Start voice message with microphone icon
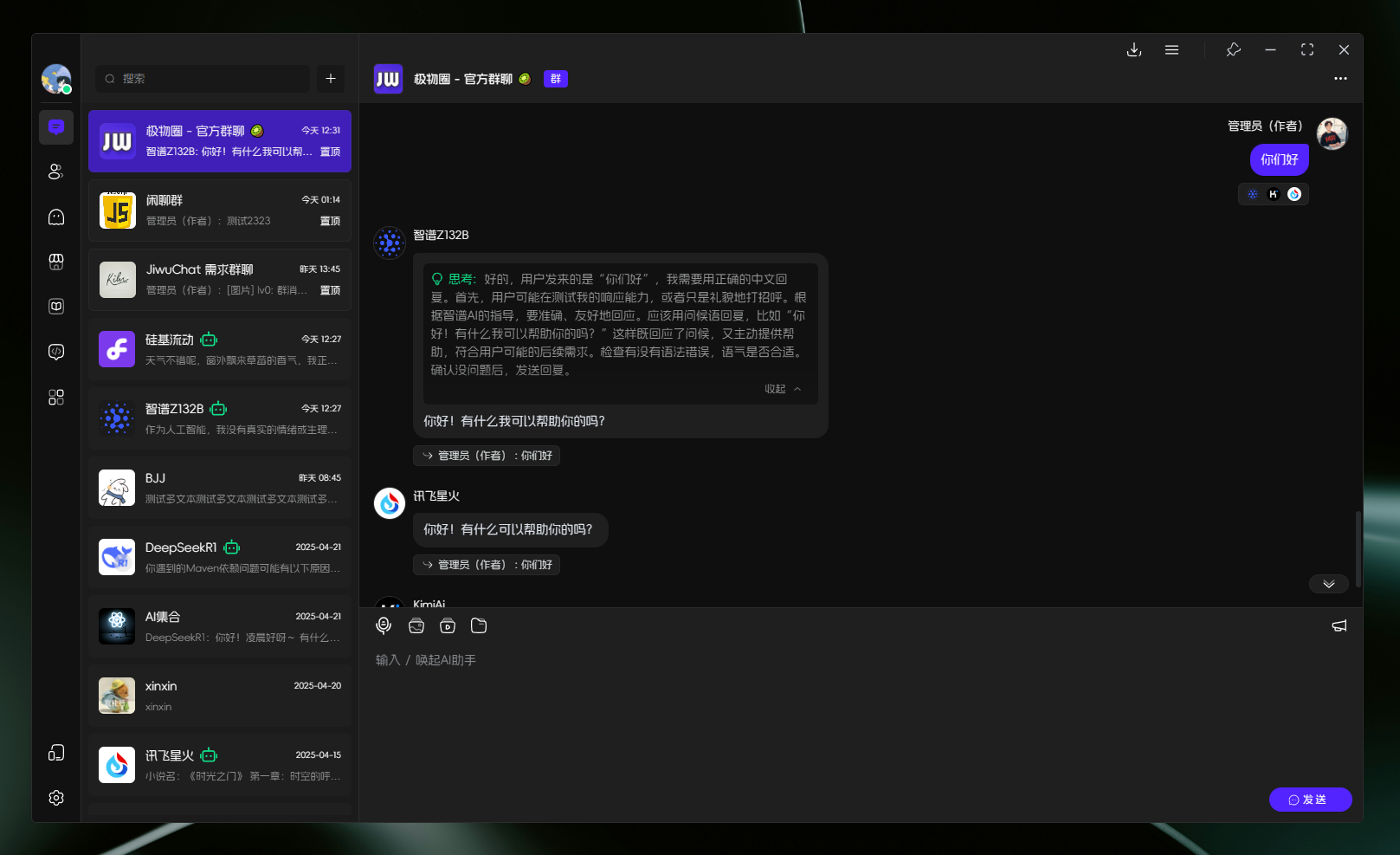Viewport: 1400px width, 855px height. (384, 625)
